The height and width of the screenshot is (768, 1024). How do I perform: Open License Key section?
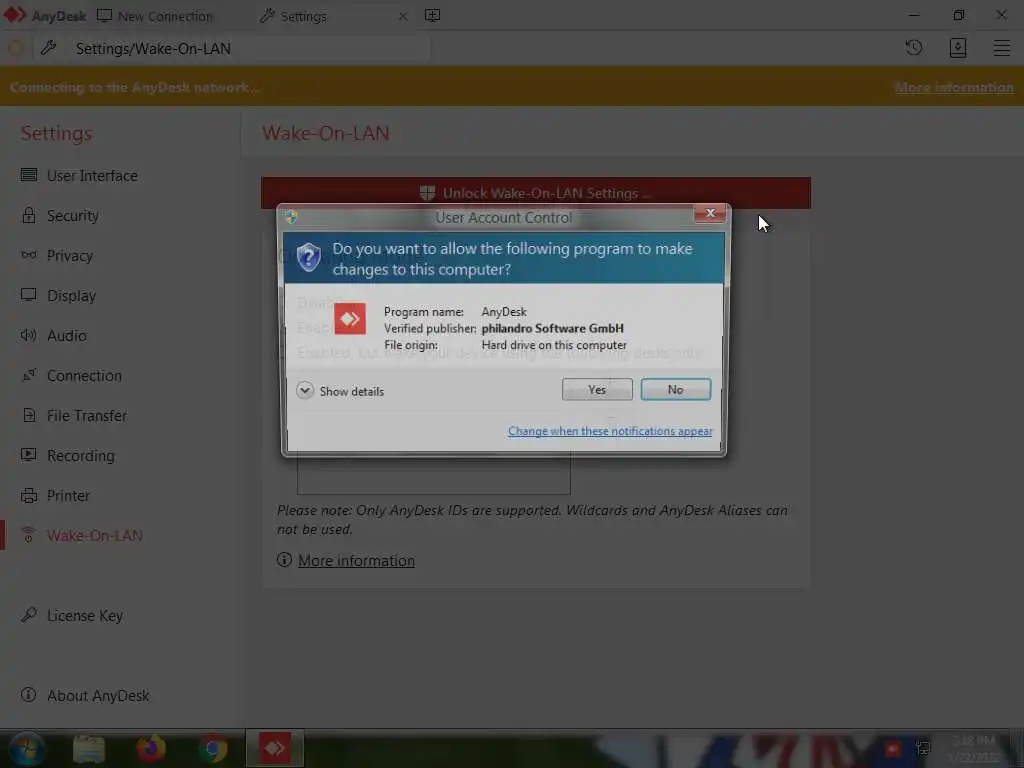click(x=84, y=616)
